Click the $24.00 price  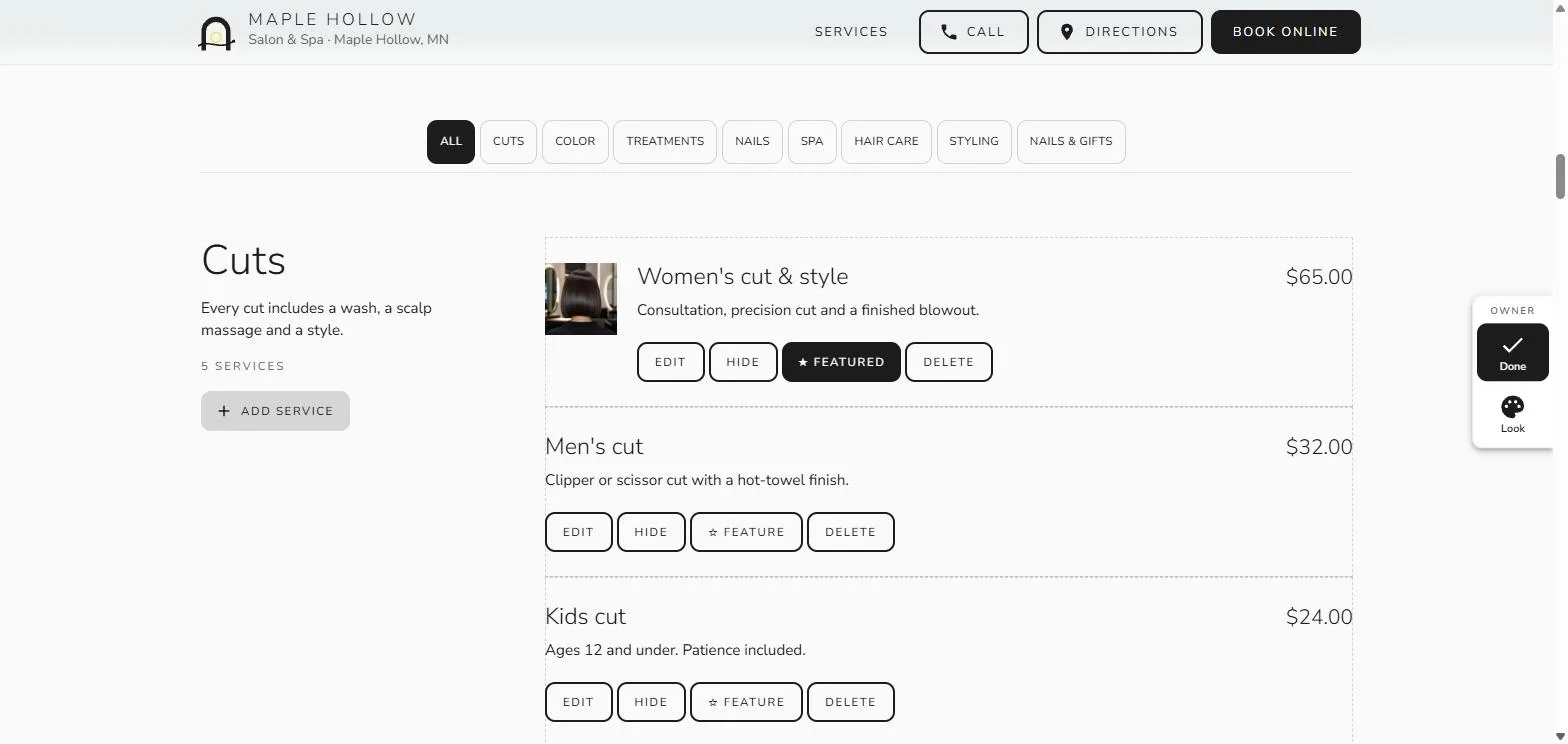click(x=1319, y=617)
